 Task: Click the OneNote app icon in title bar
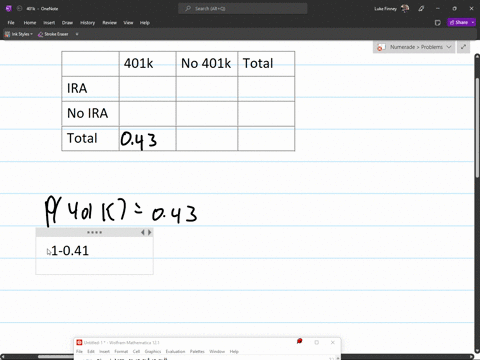[9, 8]
